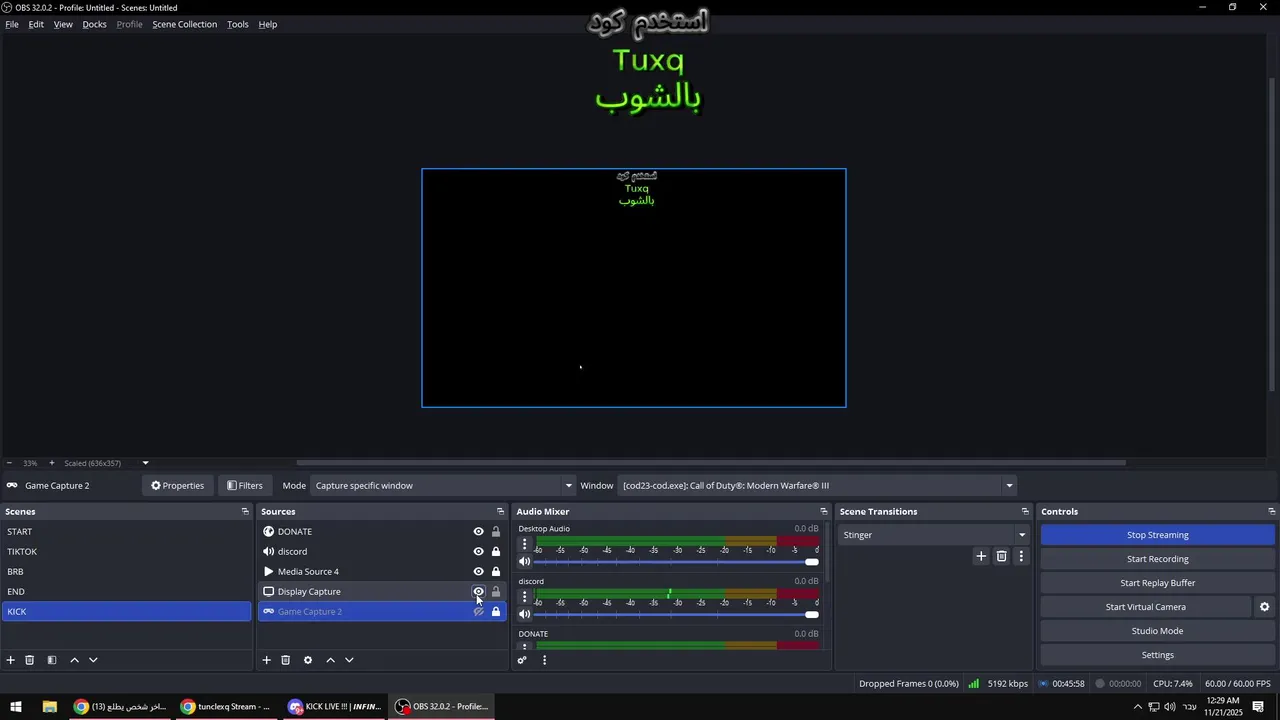
Task: Open the View menu
Action: (63, 24)
